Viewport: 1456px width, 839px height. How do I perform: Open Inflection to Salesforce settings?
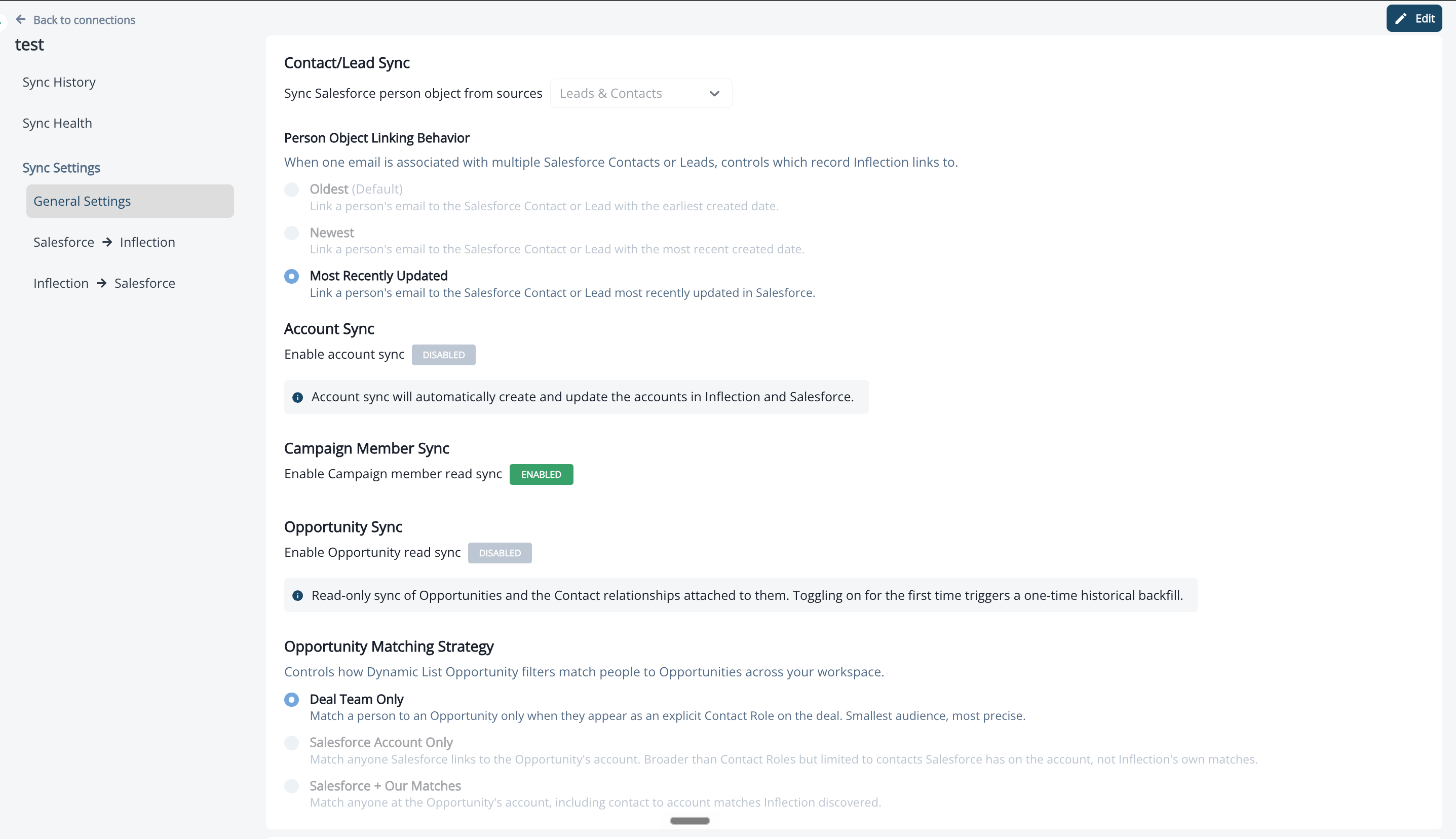(x=104, y=283)
